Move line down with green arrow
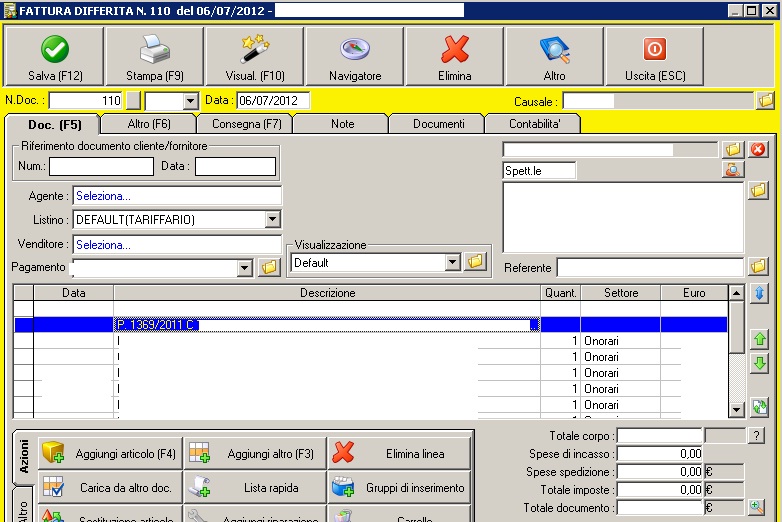 759,363
